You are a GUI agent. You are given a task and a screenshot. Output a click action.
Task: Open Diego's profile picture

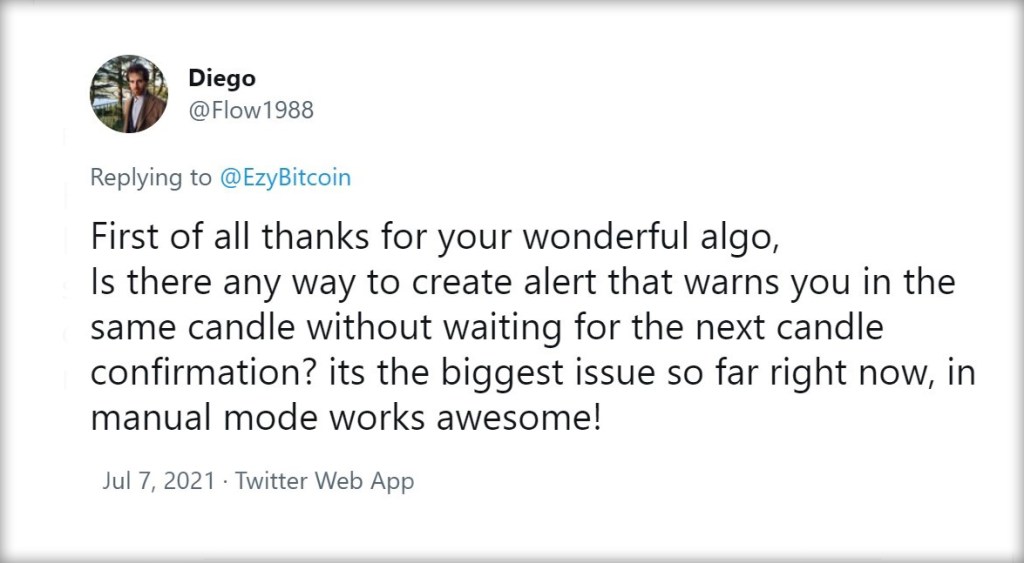[129, 94]
